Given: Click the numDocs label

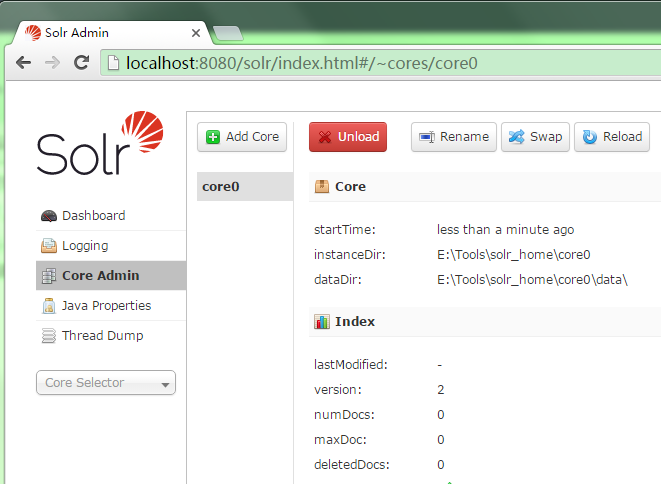Looking at the screenshot, I should 344,415.
